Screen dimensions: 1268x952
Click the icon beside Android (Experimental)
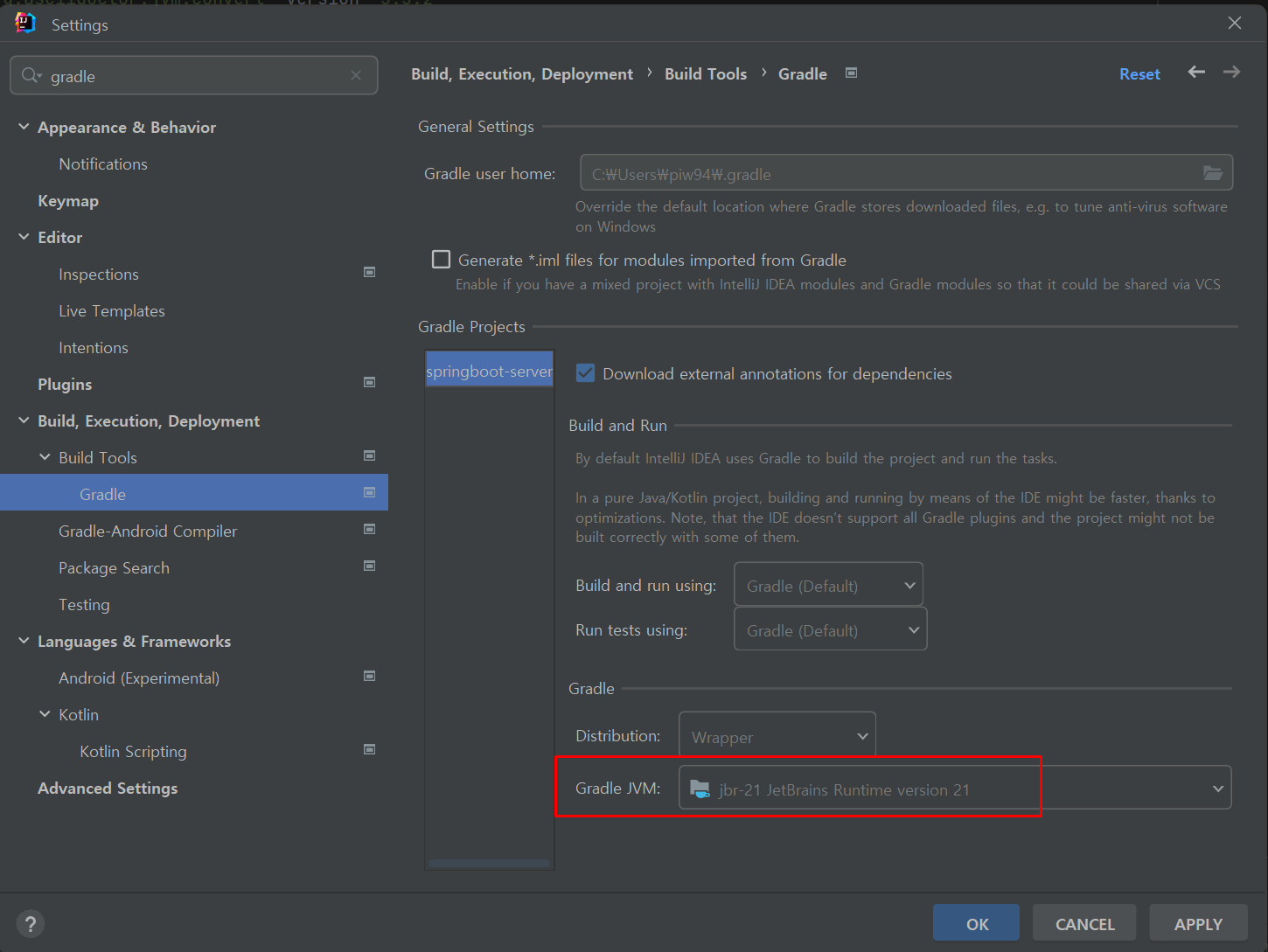point(370,677)
